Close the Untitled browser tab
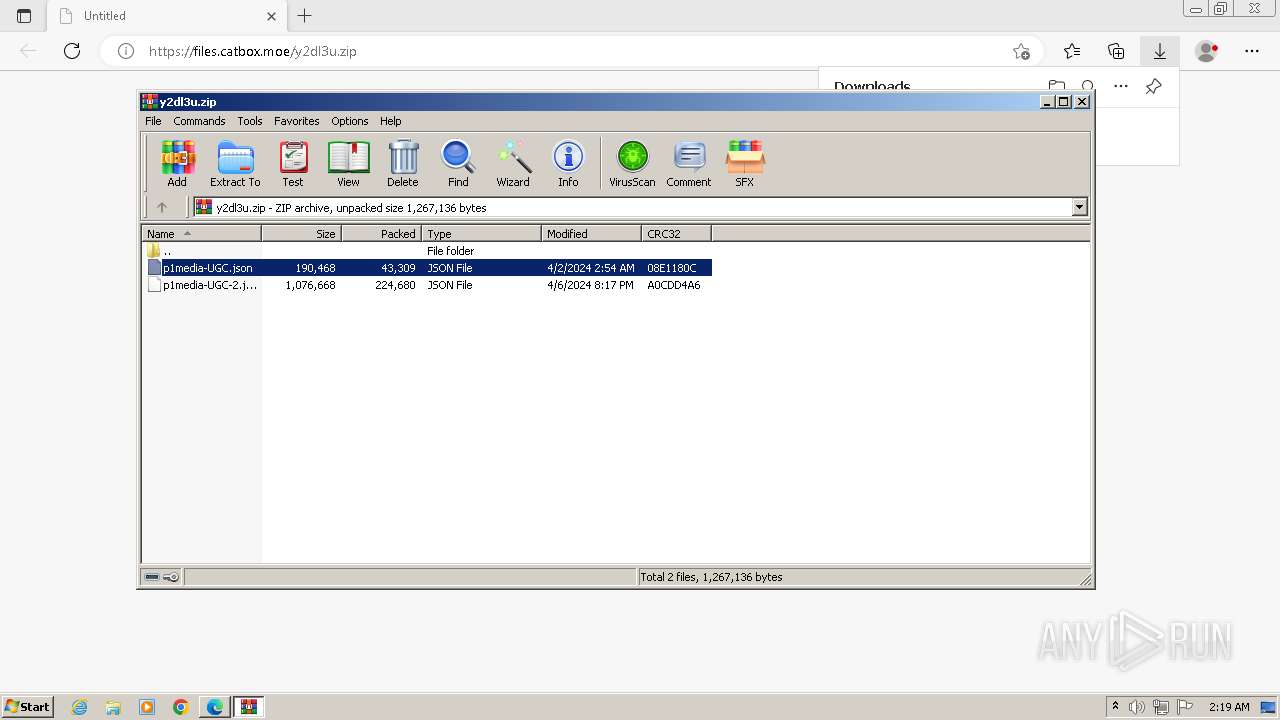1280x720 pixels. click(272, 16)
